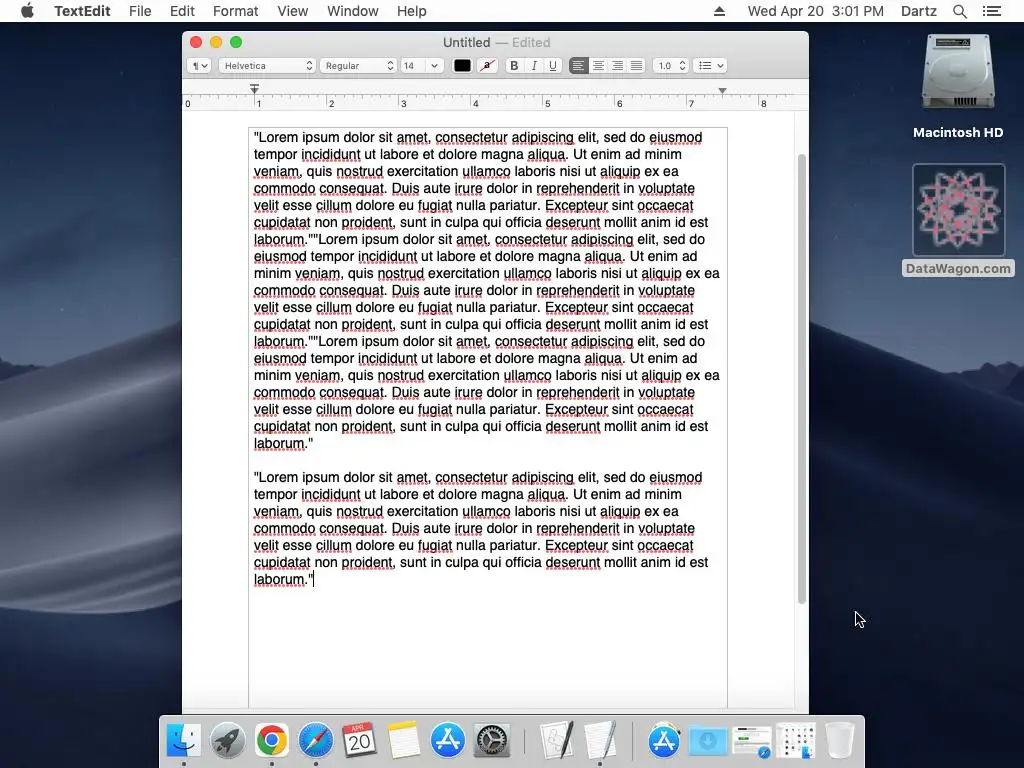
Task: Open the Format menu
Action: [236, 11]
